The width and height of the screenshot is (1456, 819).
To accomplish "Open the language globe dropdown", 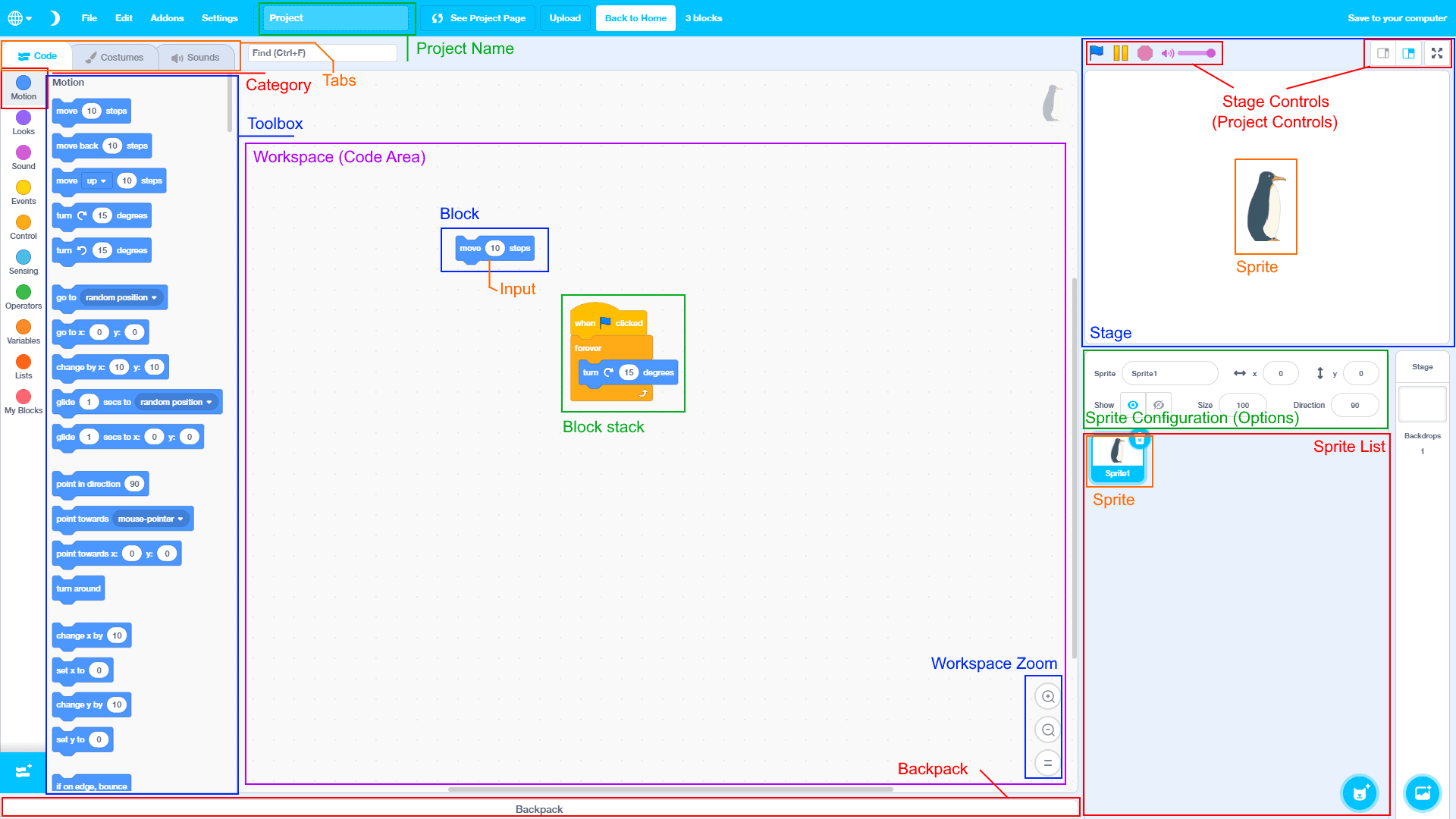I will (x=20, y=18).
